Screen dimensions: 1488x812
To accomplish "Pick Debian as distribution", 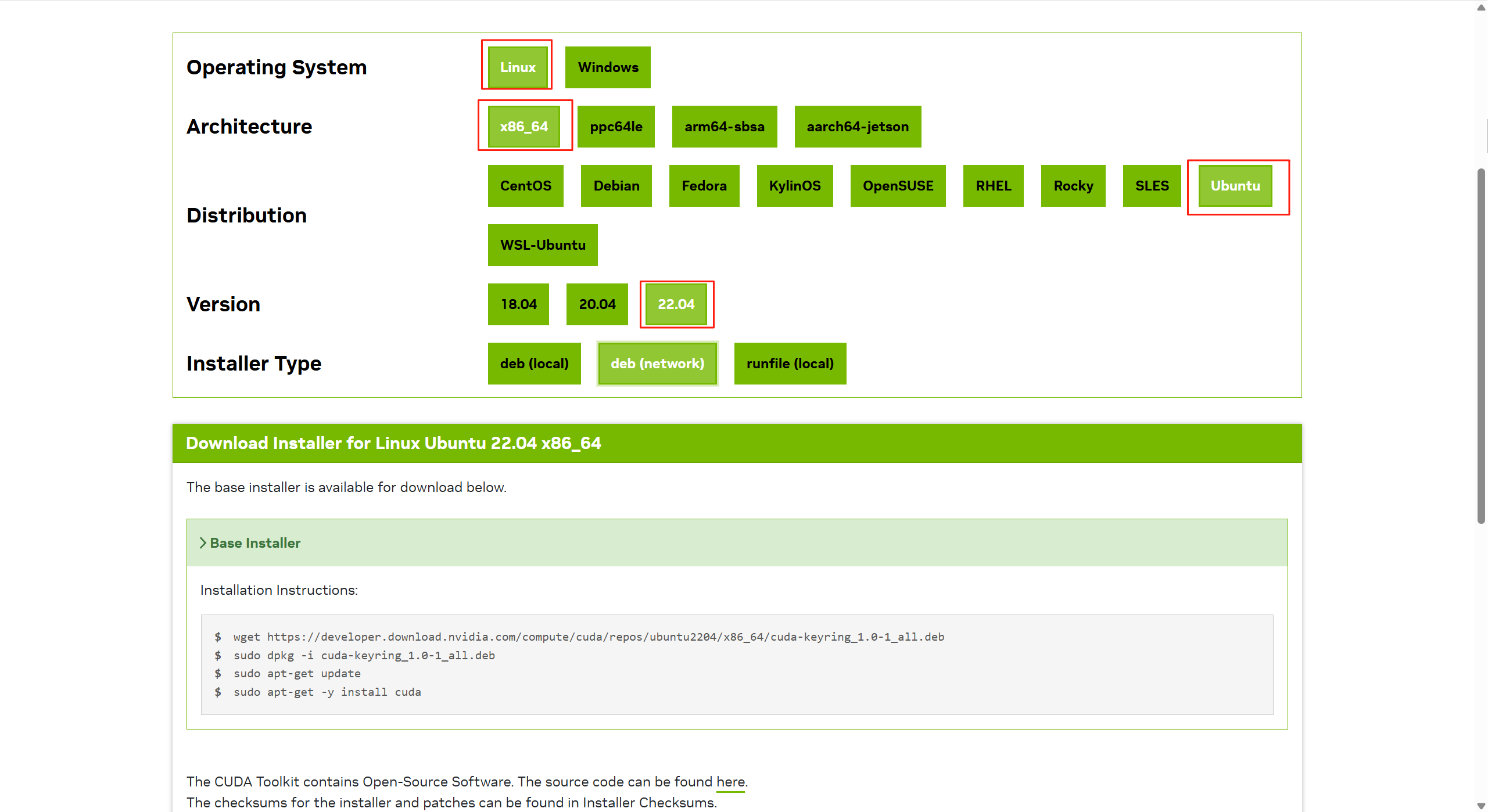I will (616, 186).
